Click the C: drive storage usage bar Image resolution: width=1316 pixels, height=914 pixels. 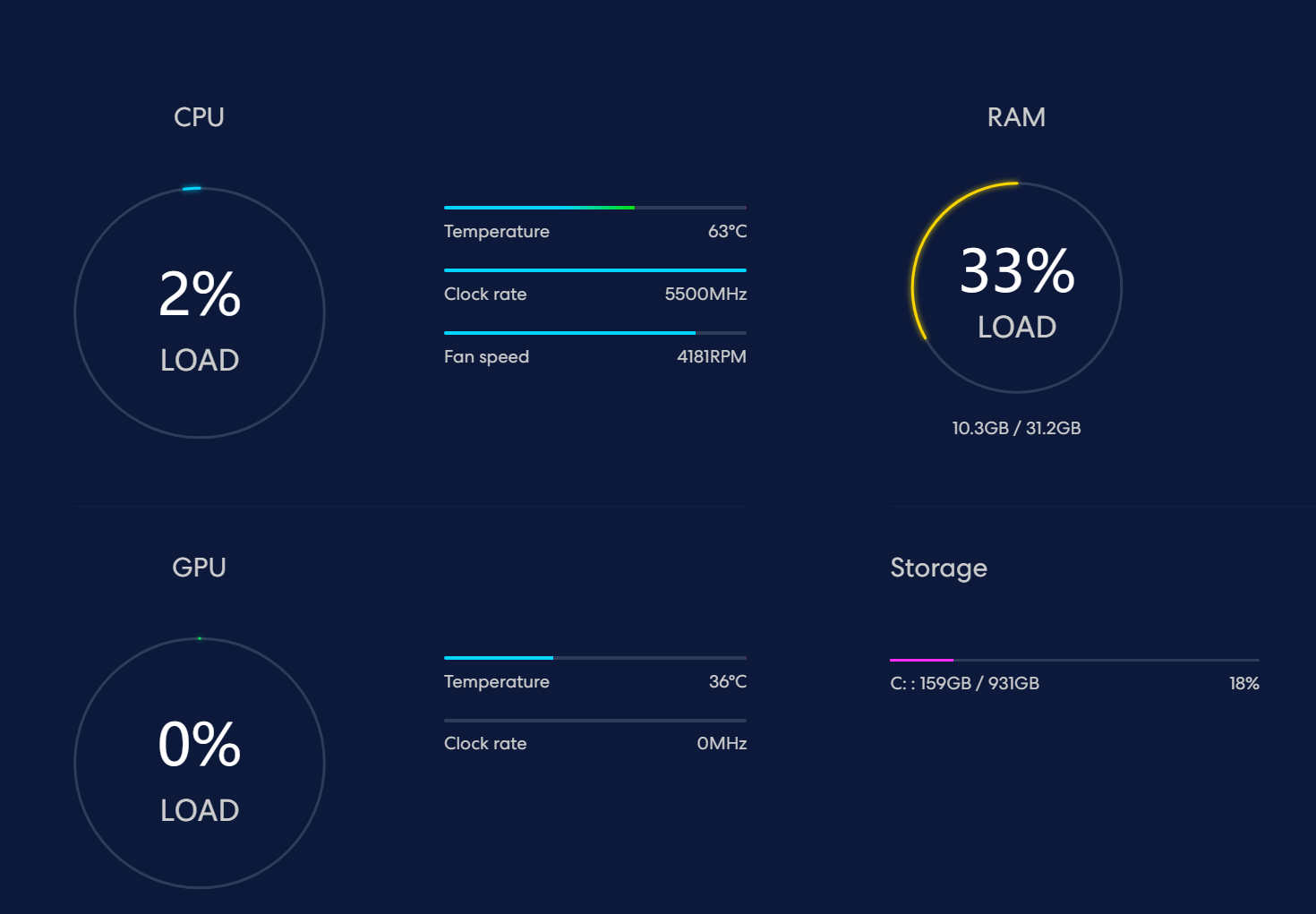pos(1074,661)
